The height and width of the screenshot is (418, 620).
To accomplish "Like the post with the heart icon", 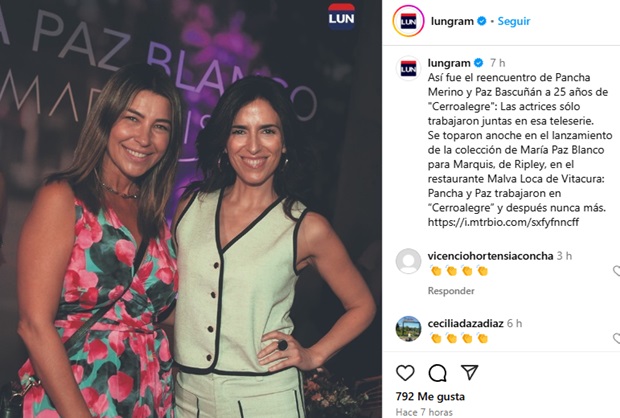I will pyautogui.click(x=405, y=373).
